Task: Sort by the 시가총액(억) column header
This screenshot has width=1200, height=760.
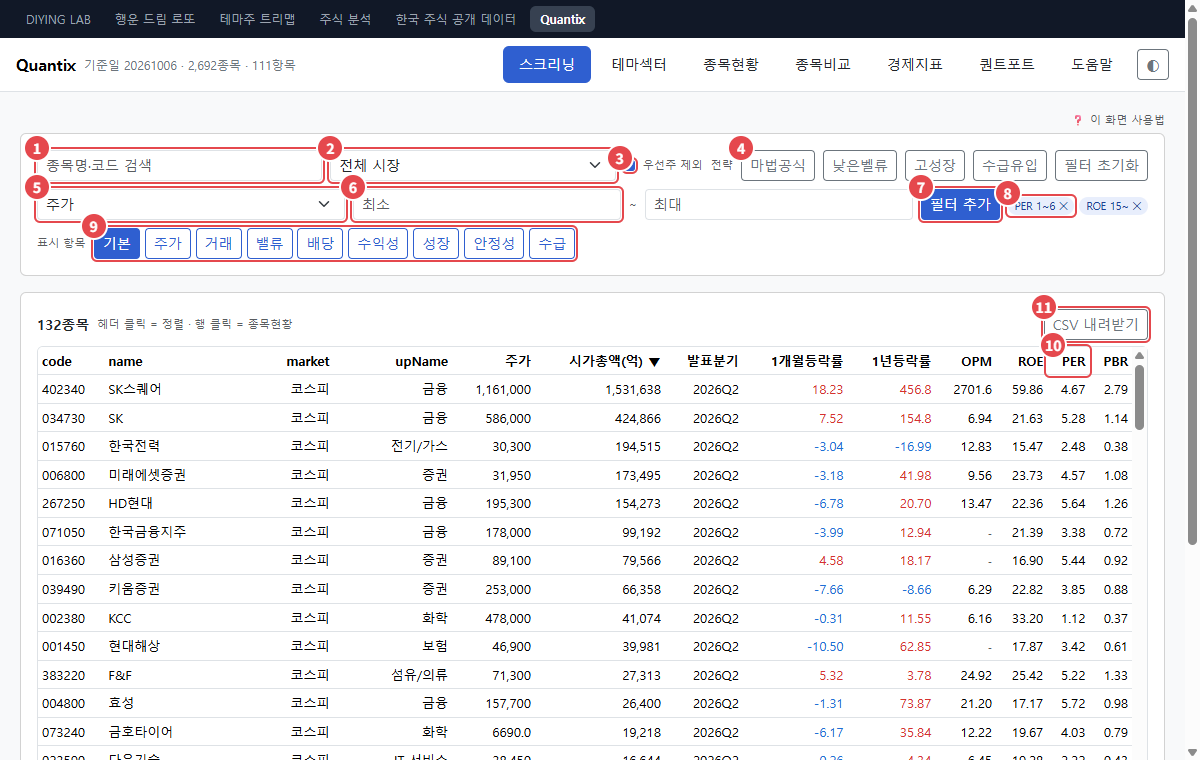Action: coord(614,361)
